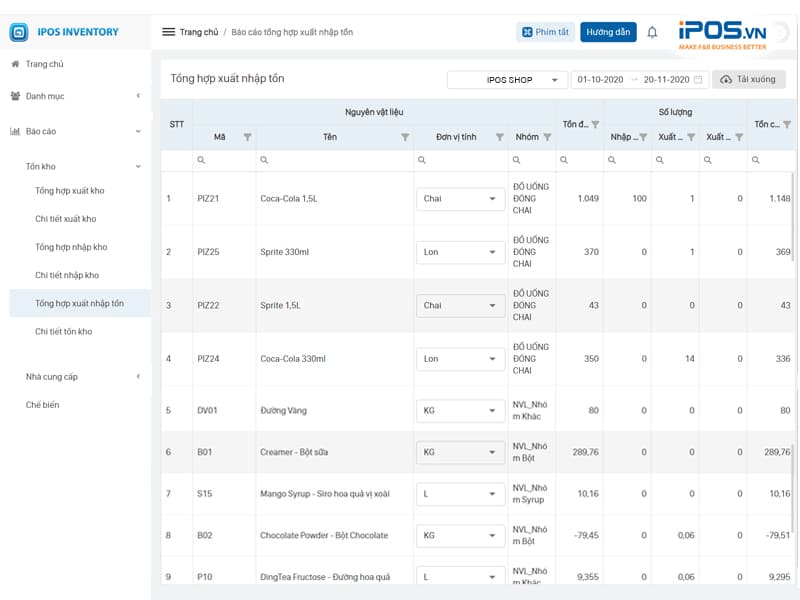Click the filter icon on Mã column
The image size is (800, 600).
[247, 137]
